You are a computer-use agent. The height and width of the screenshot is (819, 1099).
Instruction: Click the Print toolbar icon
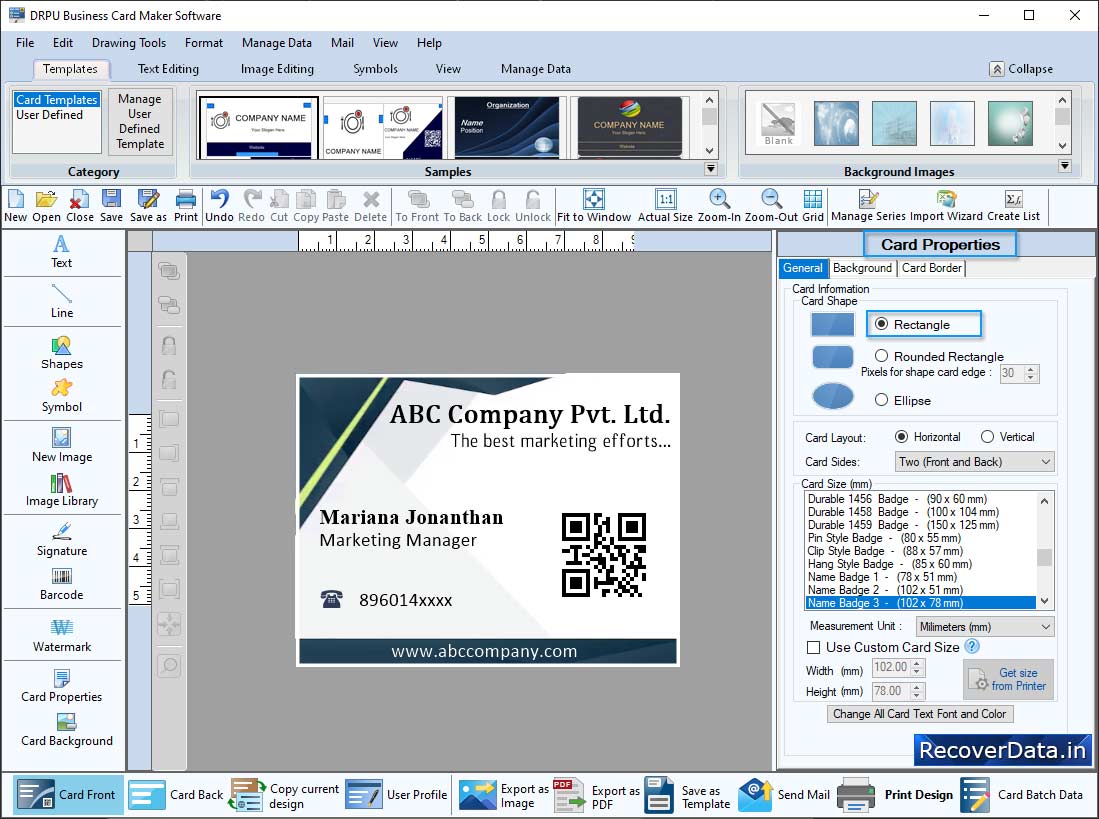coord(186,207)
